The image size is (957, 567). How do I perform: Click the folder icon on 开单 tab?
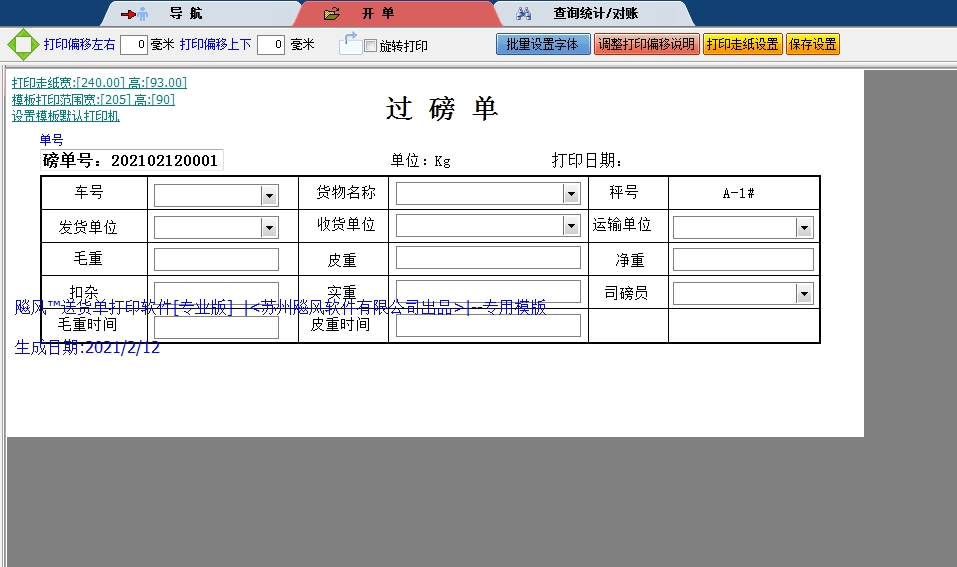coord(333,14)
